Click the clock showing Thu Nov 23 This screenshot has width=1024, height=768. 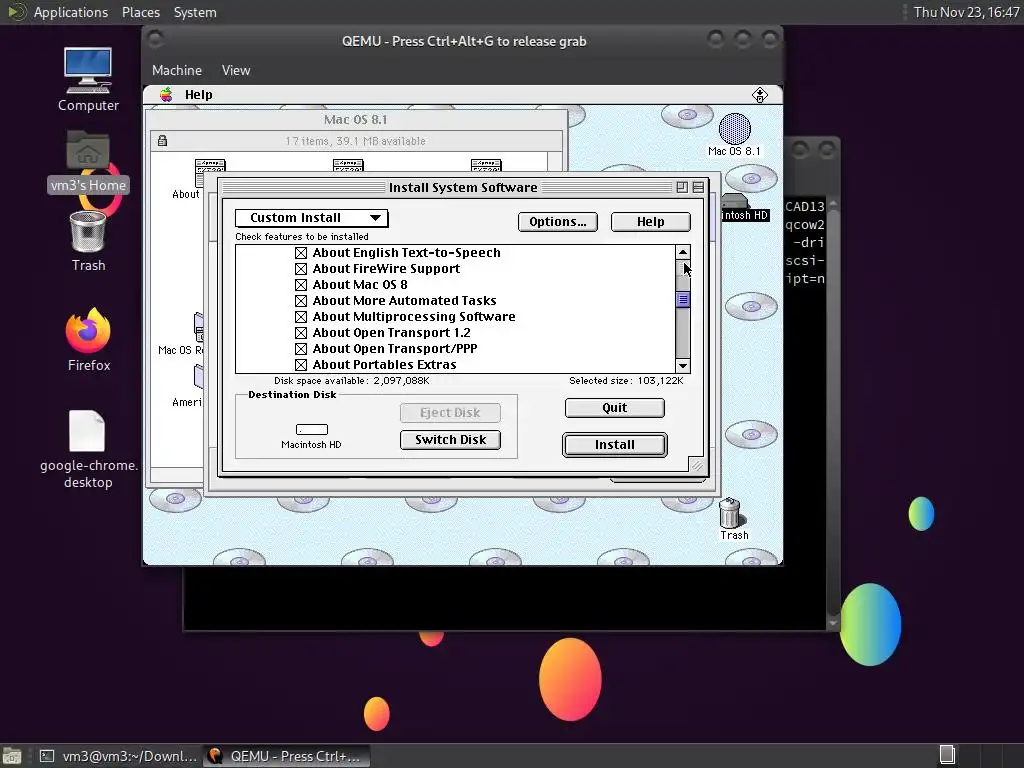coord(966,12)
